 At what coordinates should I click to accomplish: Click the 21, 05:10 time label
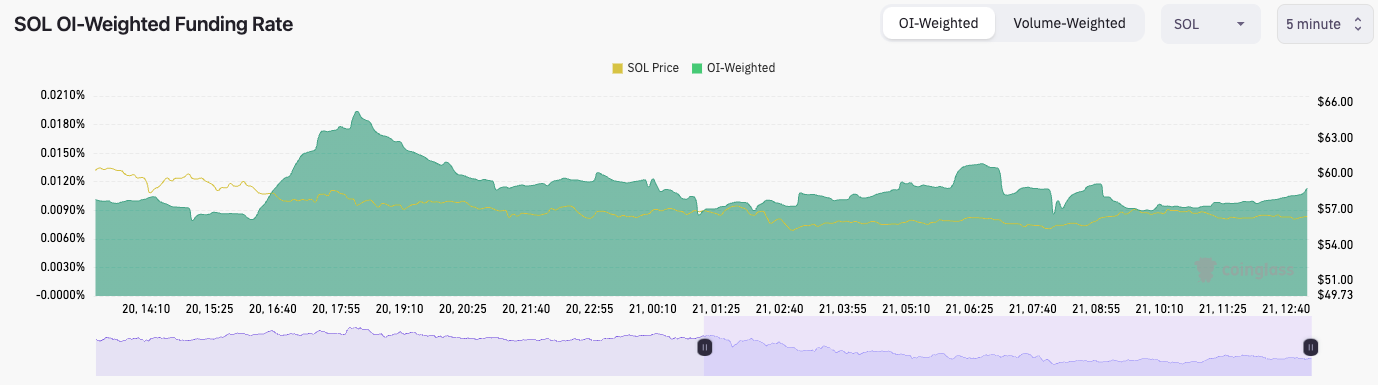pos(906,309)
